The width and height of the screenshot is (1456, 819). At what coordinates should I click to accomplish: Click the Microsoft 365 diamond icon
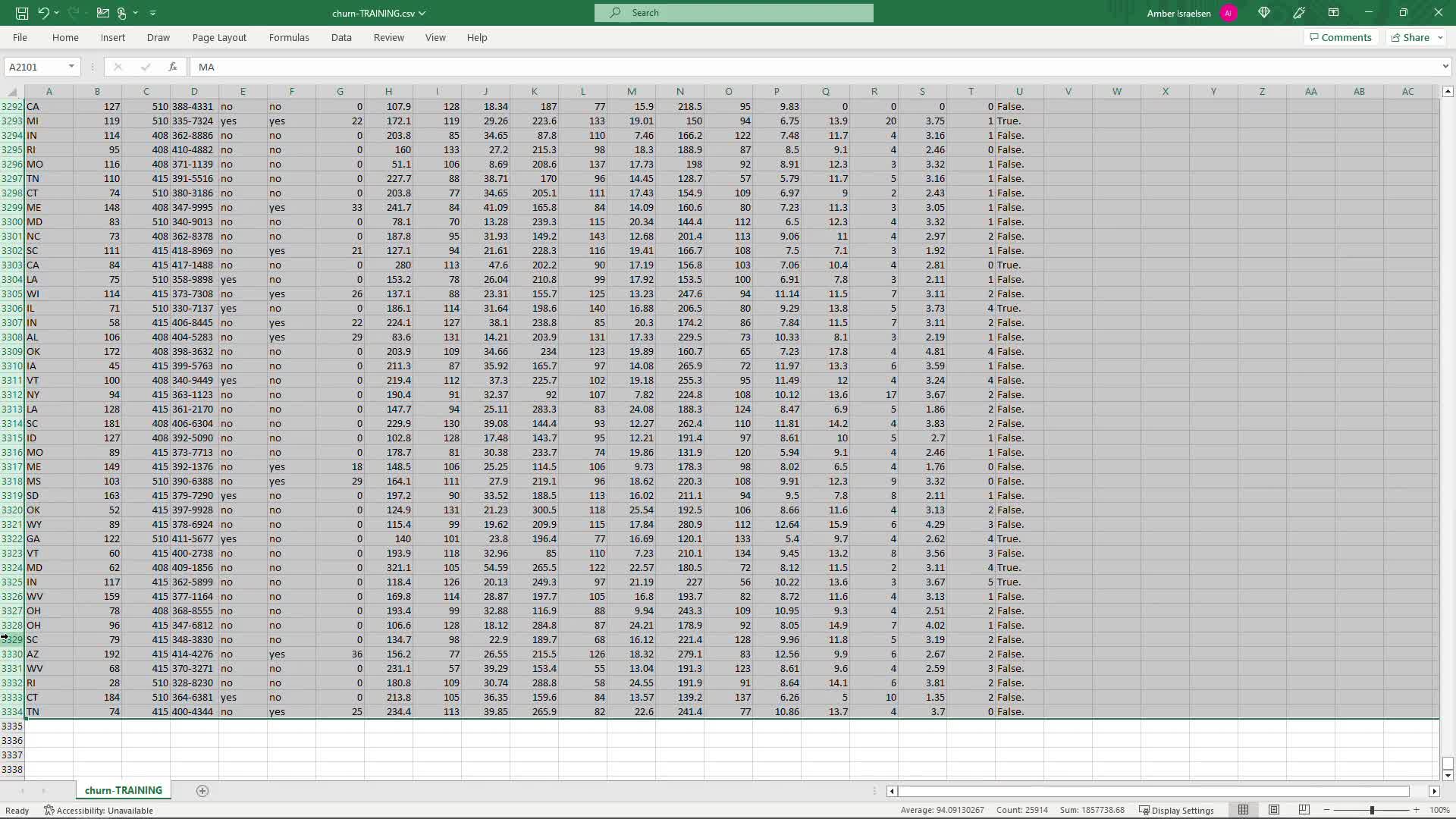(x=1264, y=13)
